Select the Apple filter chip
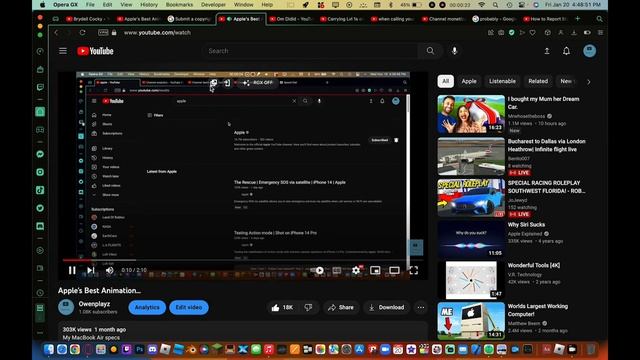This screenshot has height=360, width=640. pos(469,81)
